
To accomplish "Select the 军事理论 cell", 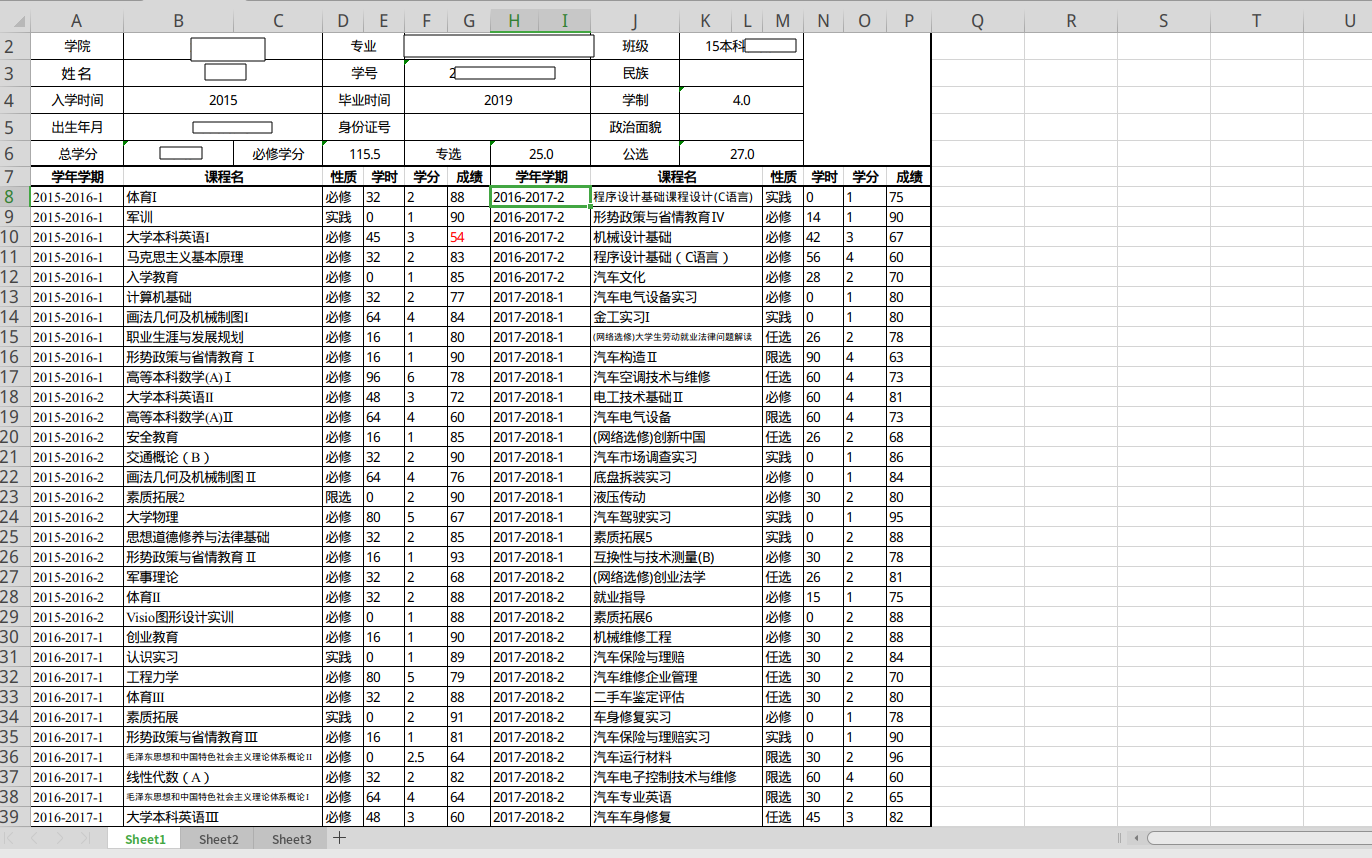I will pos(222,577).
